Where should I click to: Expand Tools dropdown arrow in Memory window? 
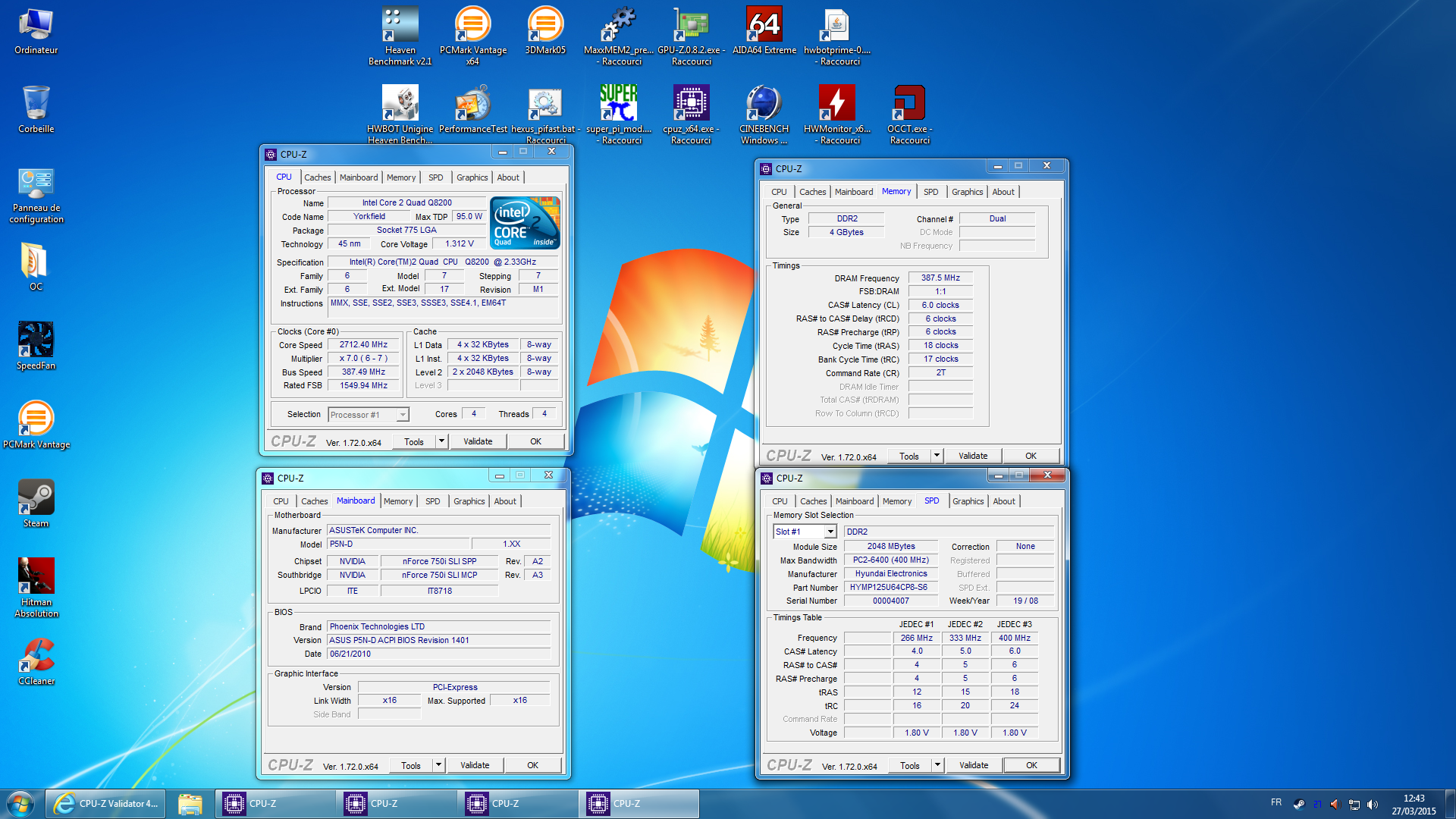[937, 456]
